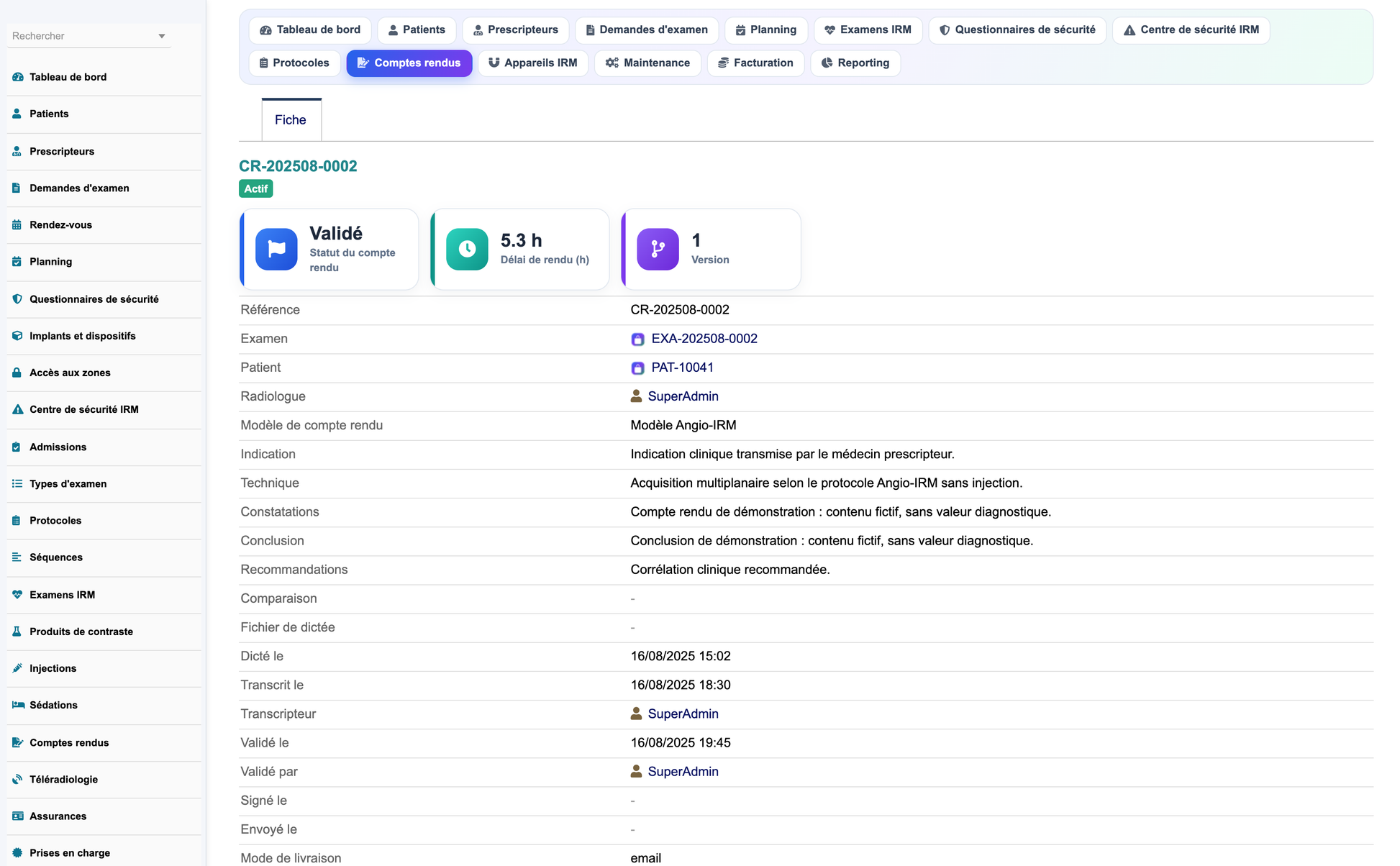Click the Prises en charge badge icon
Image resolution: width=1400 pixels, height=866 pixels.
pyautogui.click(x=17, y=853)
